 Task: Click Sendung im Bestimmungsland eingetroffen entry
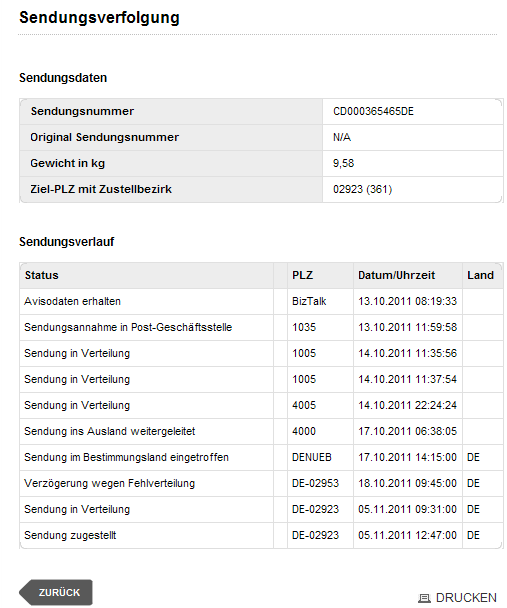(x=126, y=457)
